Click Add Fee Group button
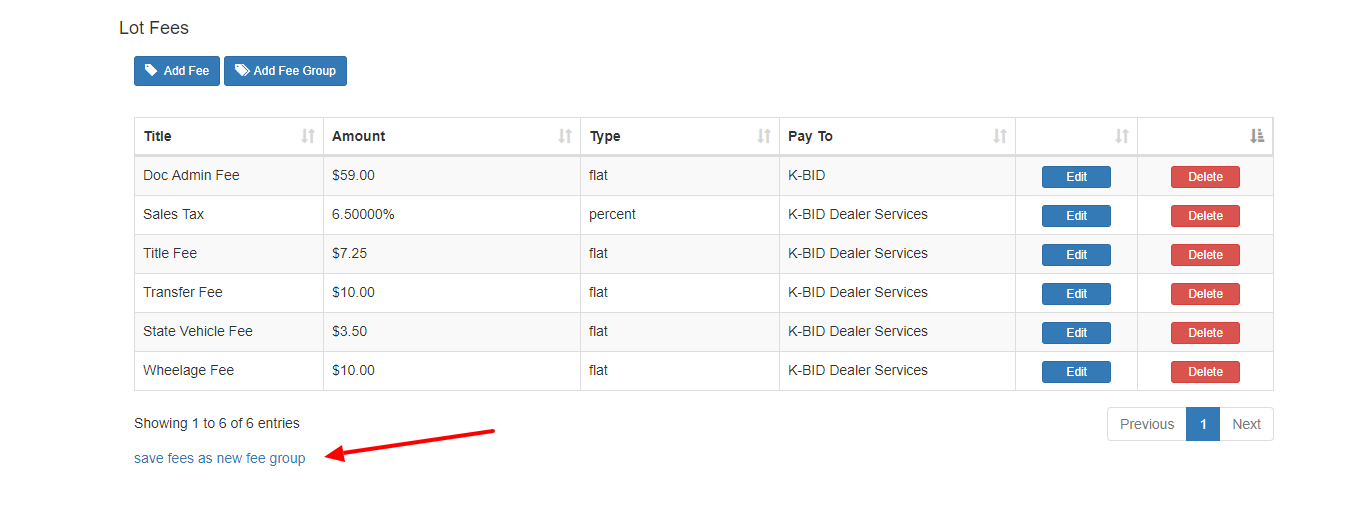 click(x=286, y=71)
